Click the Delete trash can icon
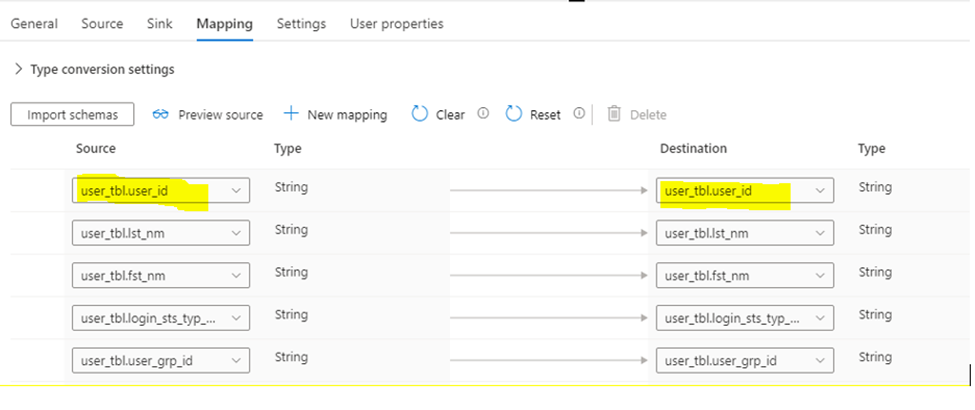Image resolution: width=975 pixels, height=410 pixels. [614, 114]
